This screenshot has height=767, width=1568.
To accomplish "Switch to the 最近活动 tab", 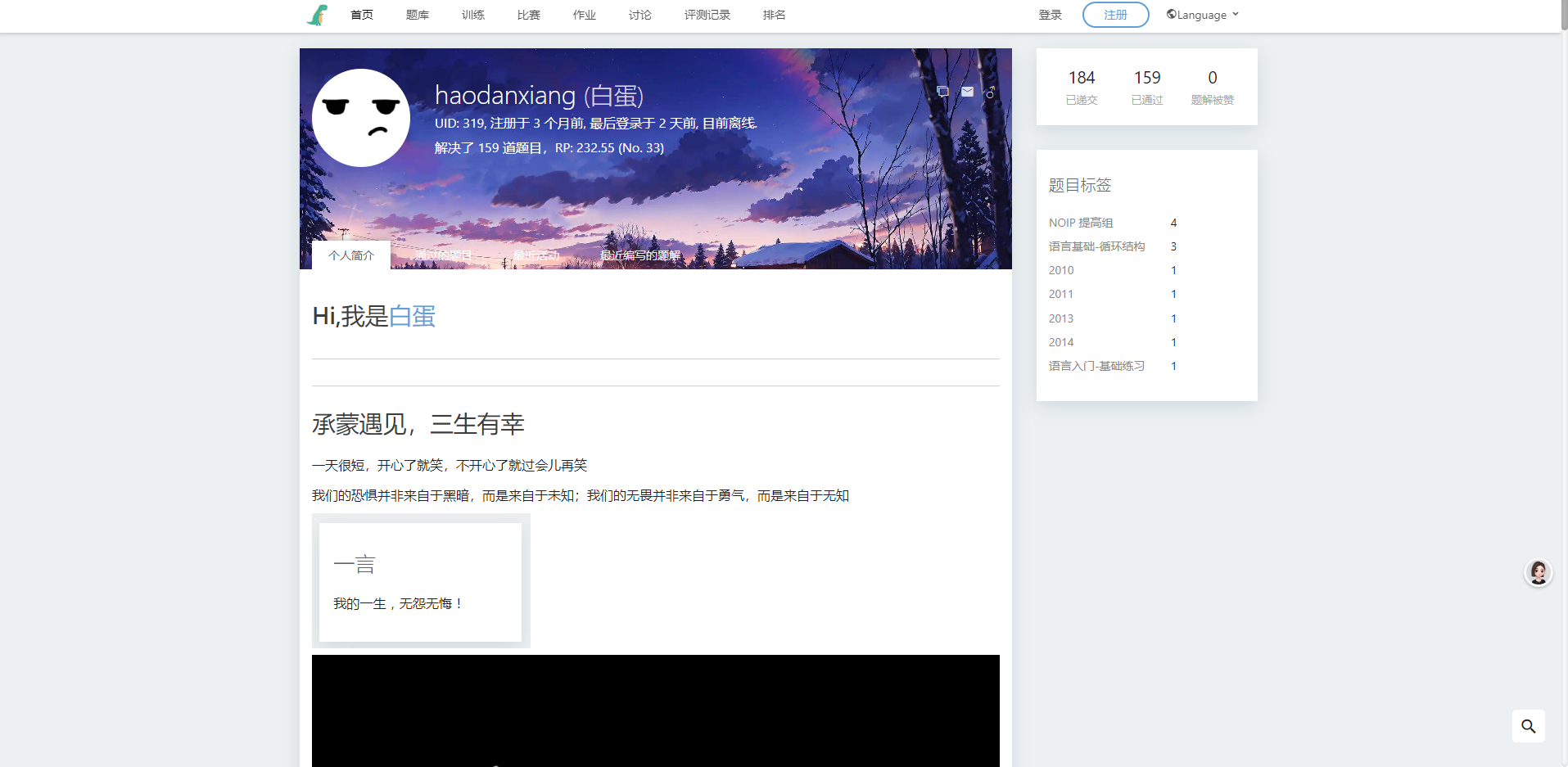I will [x=536, y=255].
